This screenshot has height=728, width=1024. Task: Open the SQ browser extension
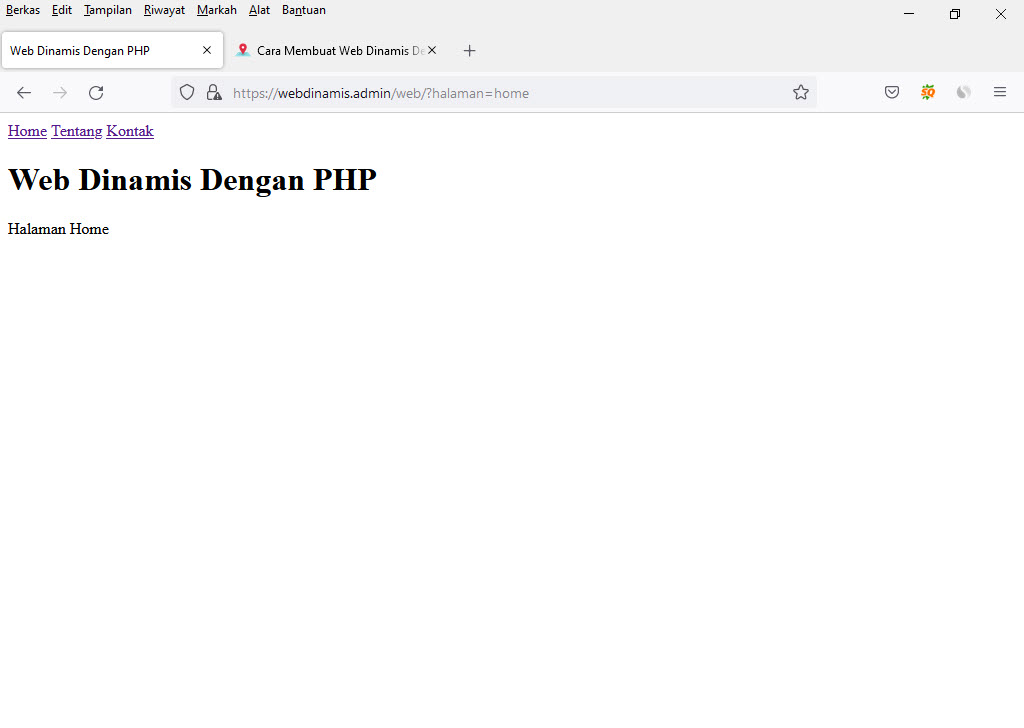[x=927, y=92]
